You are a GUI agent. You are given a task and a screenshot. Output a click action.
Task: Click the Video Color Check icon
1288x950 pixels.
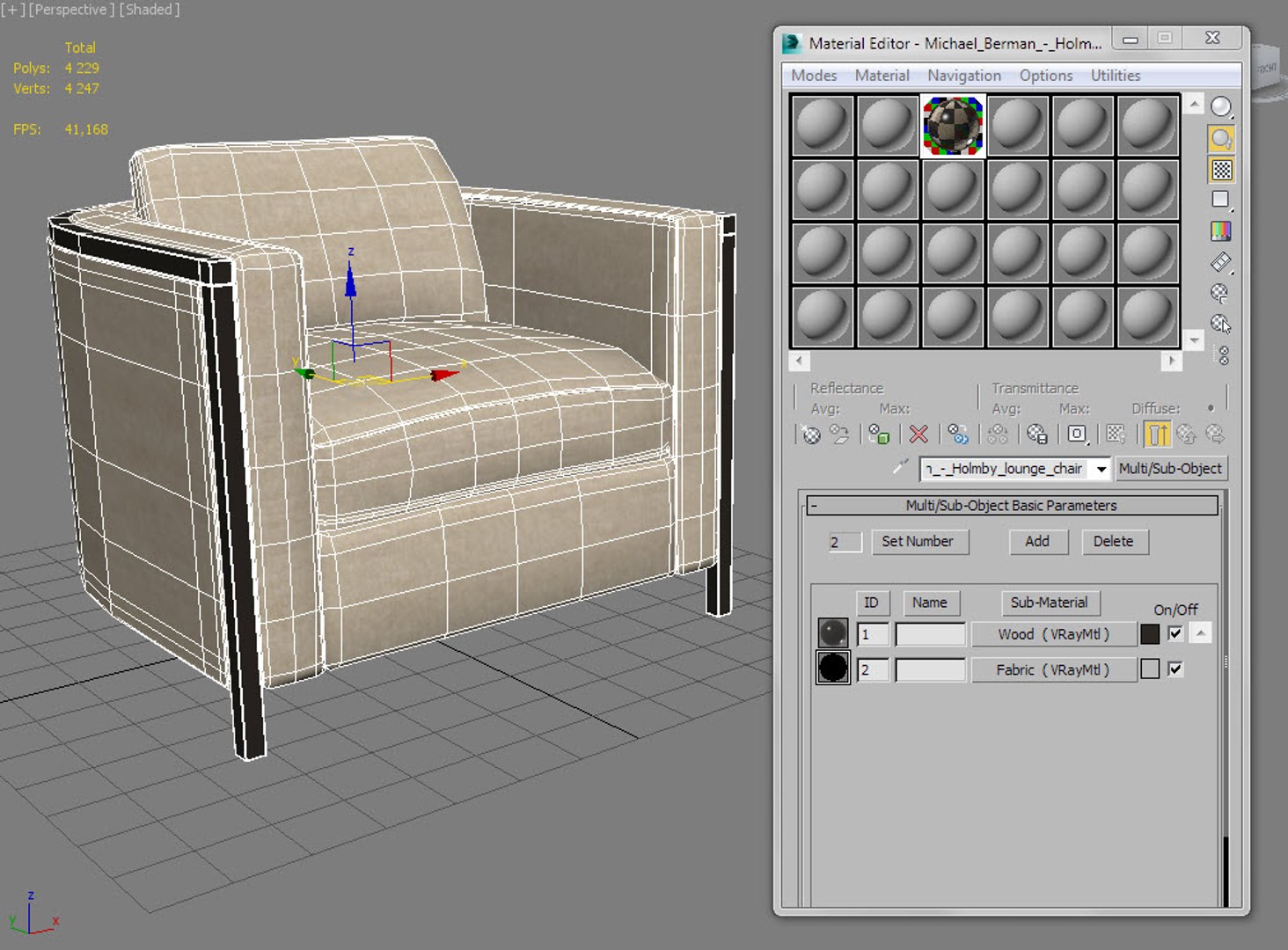pyautogui.click(x=1221, y=231)
